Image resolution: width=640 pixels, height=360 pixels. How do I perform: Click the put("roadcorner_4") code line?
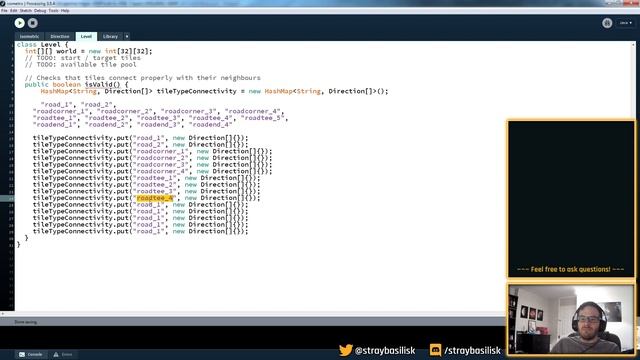[x=152, y=171]
